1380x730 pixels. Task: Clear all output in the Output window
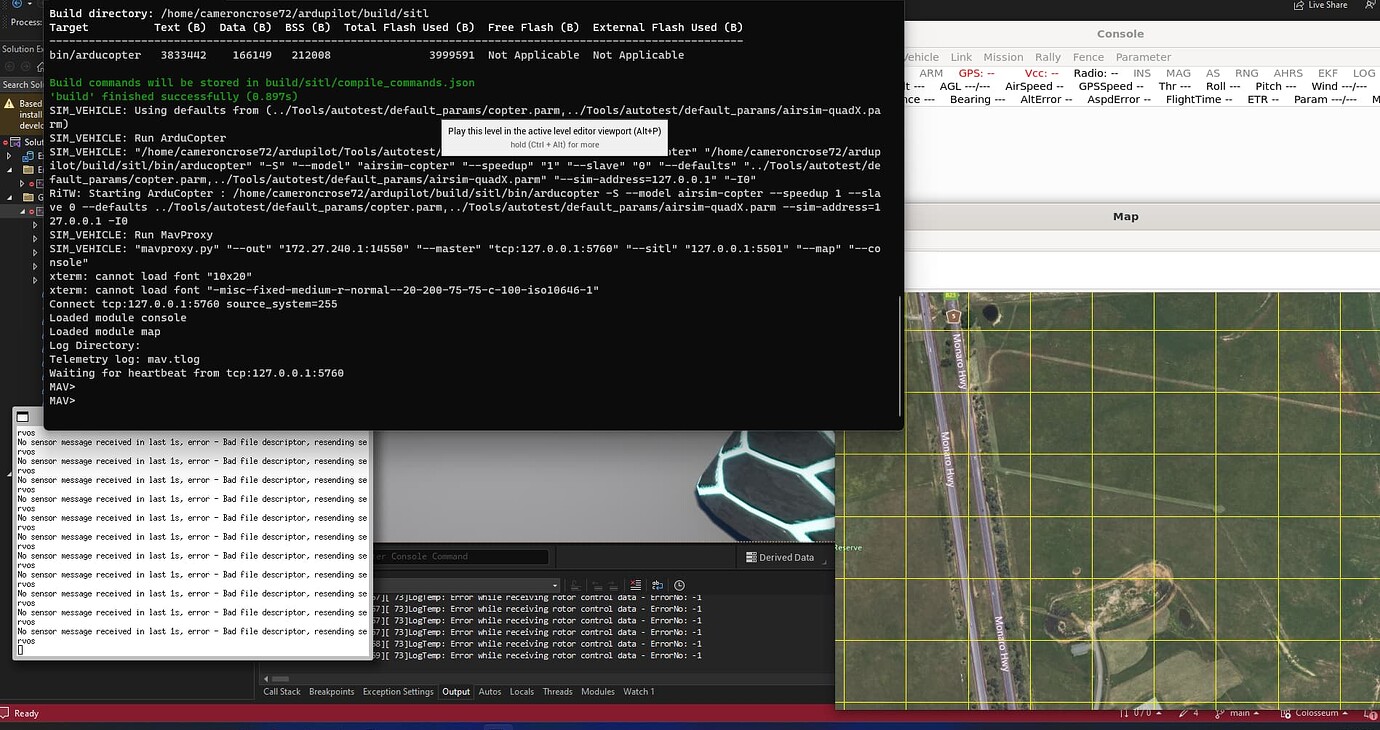click(635, 585)
